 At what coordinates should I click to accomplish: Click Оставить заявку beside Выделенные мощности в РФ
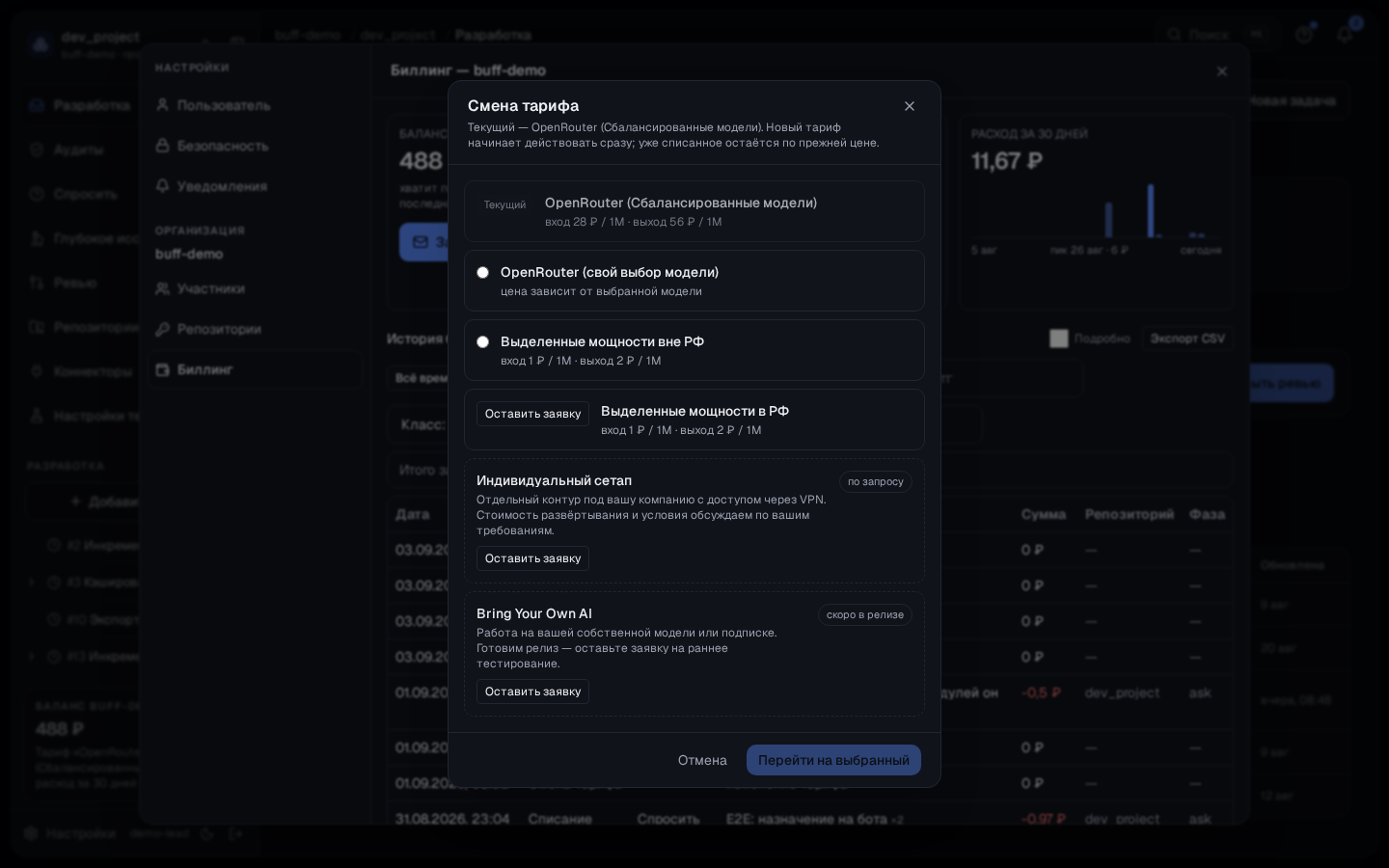pyautogui.click(x=532, y=414)
